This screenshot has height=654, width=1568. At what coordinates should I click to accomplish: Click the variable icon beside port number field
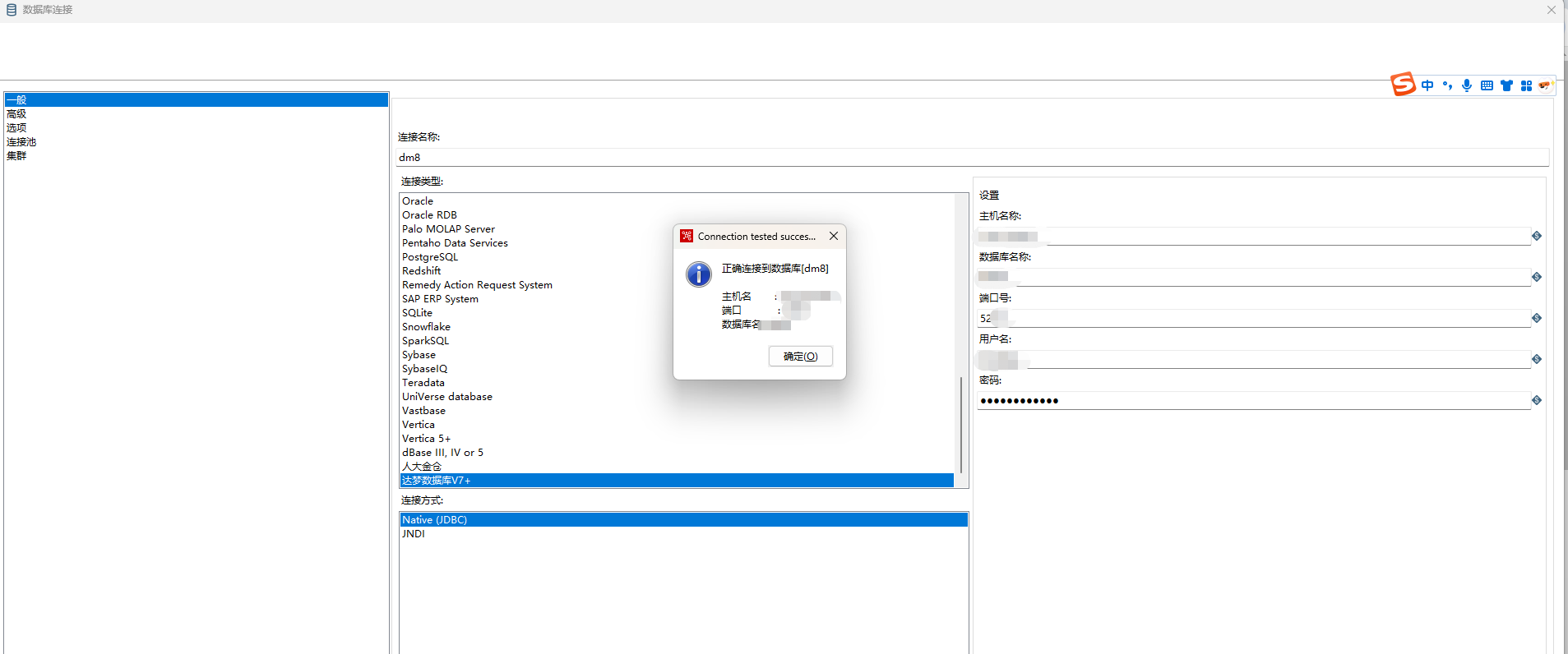pos(1536,319)
